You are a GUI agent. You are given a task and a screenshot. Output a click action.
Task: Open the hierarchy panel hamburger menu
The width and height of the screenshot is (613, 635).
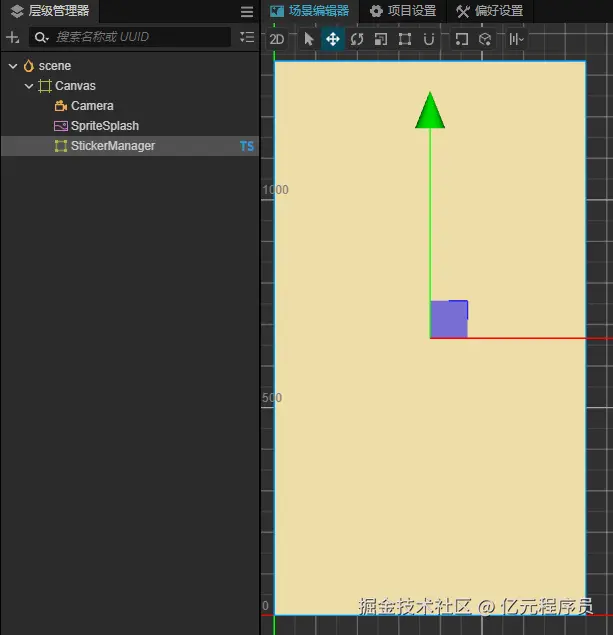coord(247,11)
